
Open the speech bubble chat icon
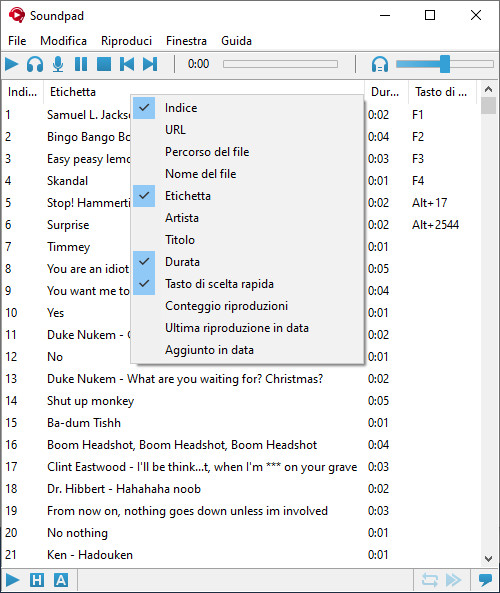click(x=485, y=580)
